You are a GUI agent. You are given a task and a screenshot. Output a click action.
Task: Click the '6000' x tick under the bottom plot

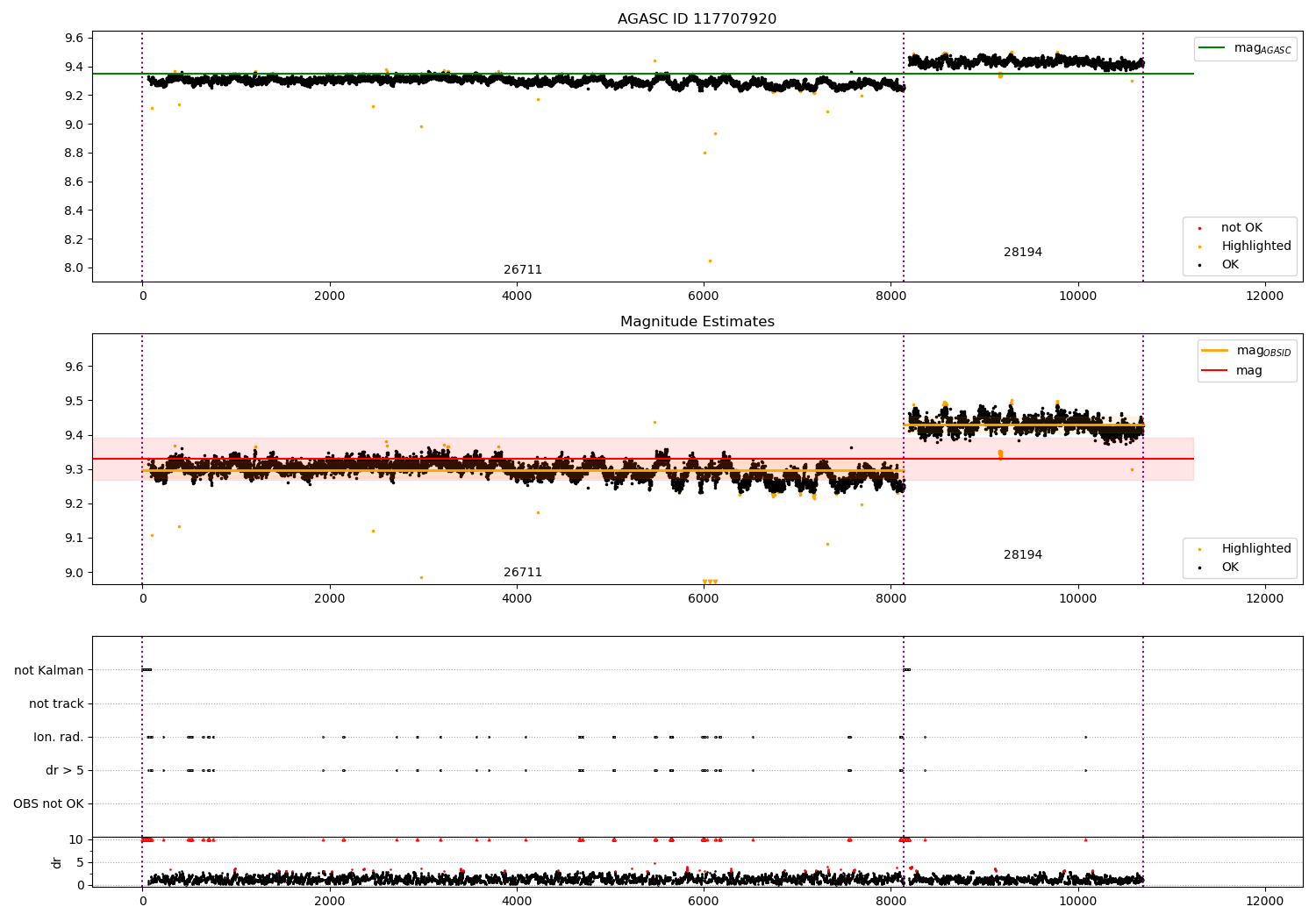coord(704,902)
